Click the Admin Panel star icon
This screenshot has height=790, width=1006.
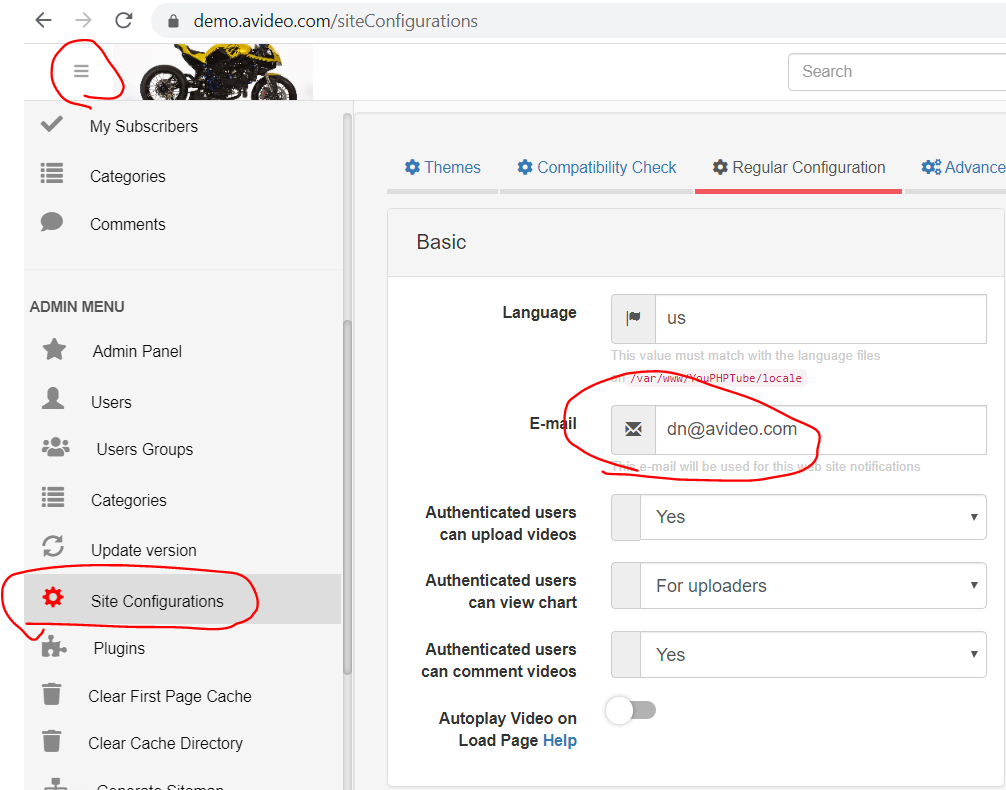54,350
